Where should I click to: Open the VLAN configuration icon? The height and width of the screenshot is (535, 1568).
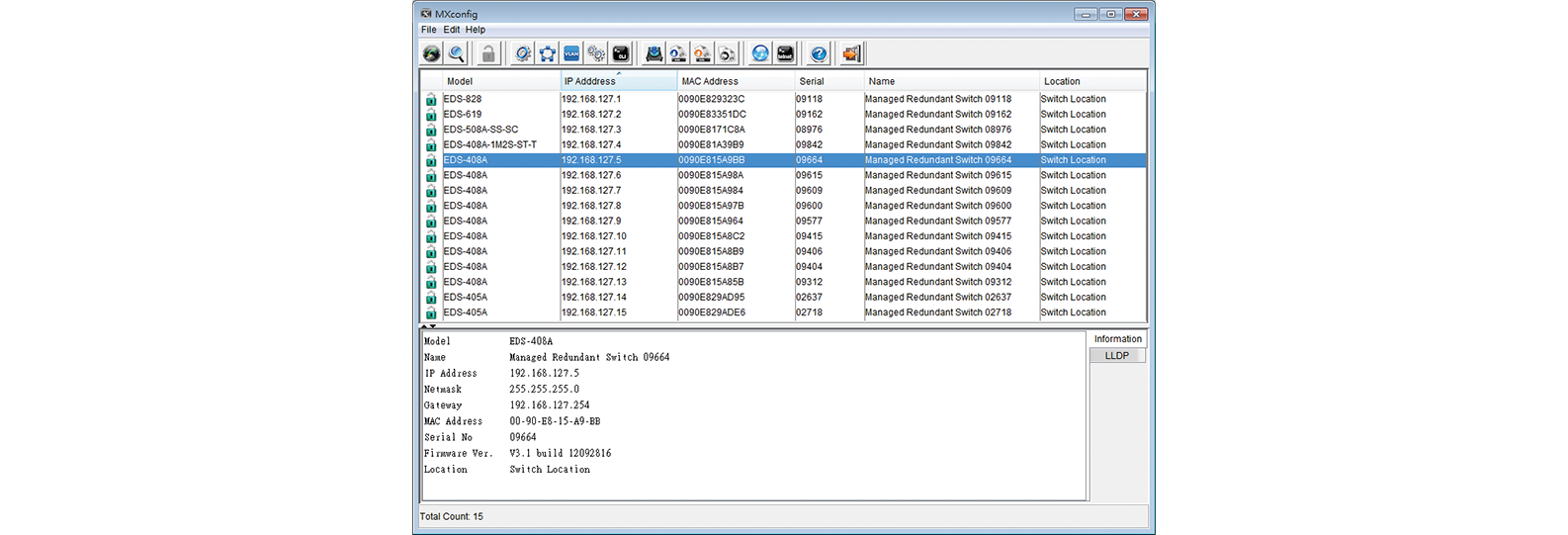[x=571, y=54]
